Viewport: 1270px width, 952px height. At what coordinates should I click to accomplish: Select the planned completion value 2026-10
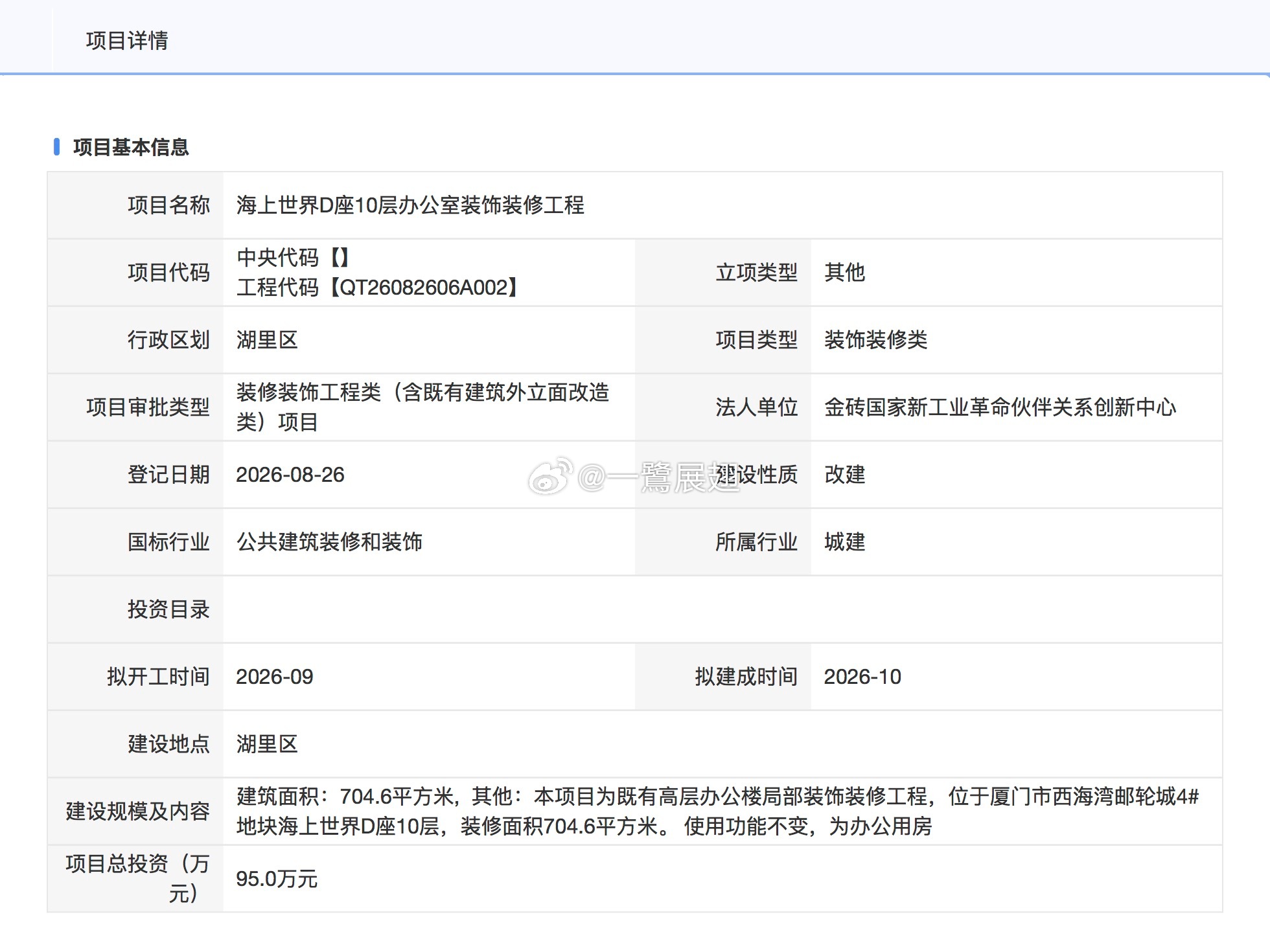click(862, 677)
